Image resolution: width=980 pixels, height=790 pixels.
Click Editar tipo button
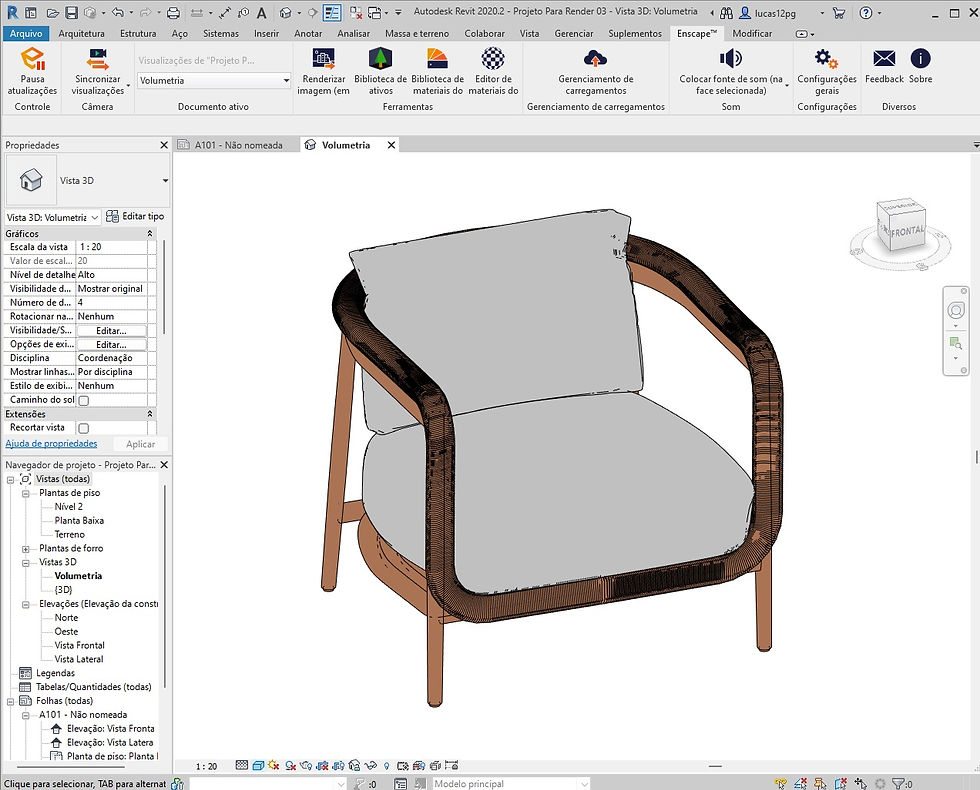pos(135,216)
